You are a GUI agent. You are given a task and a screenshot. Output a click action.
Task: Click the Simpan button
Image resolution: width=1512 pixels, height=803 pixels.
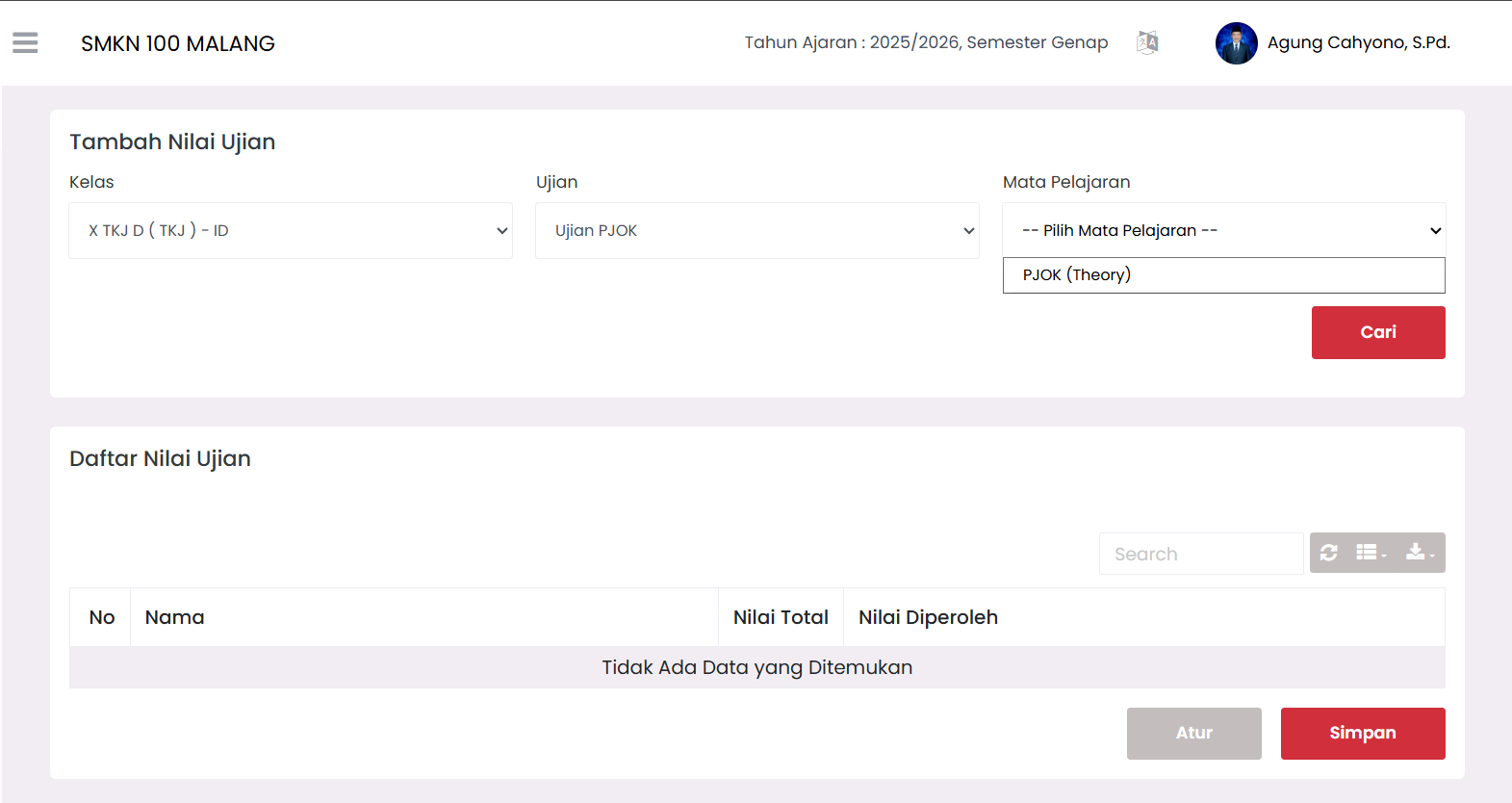coord(1362,733)
